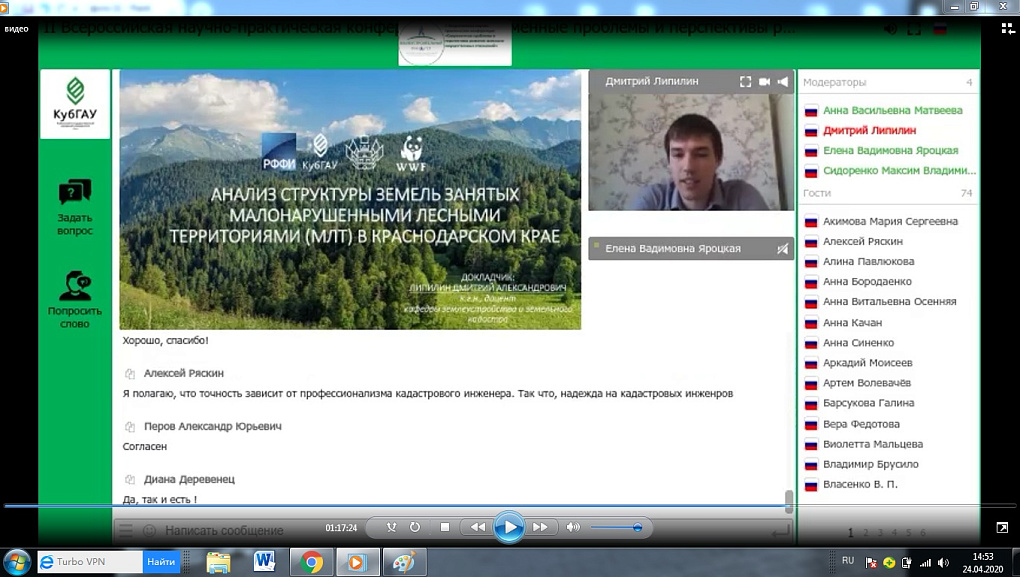Click the 'Попросить слово' request-to-speak icon
Screen dimensions: 1020x577
point(75,285)
